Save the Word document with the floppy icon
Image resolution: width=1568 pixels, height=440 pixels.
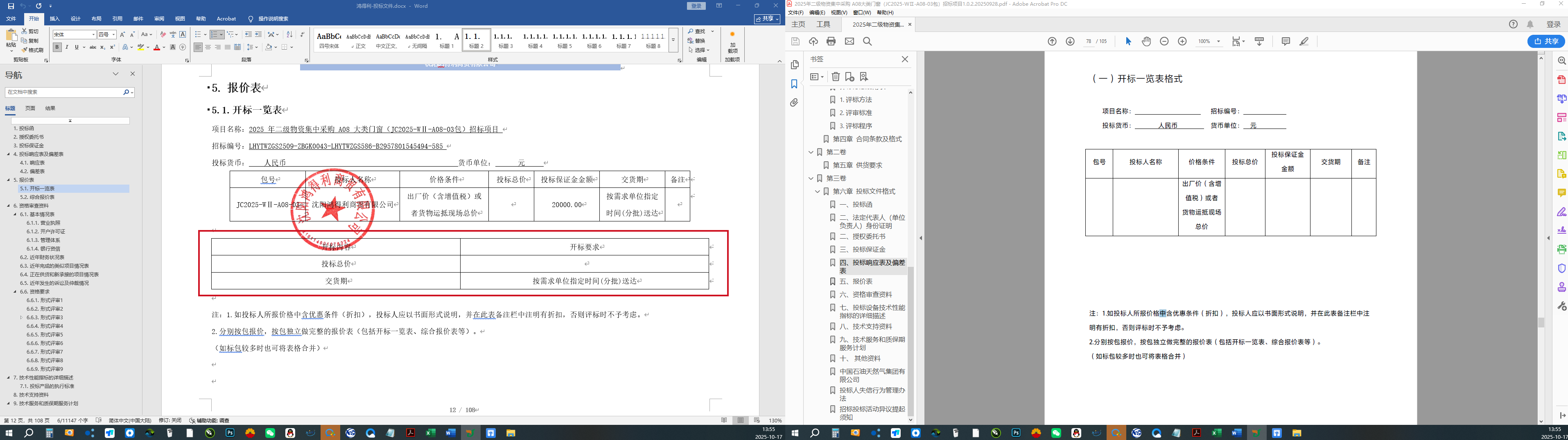coord(10,6)
